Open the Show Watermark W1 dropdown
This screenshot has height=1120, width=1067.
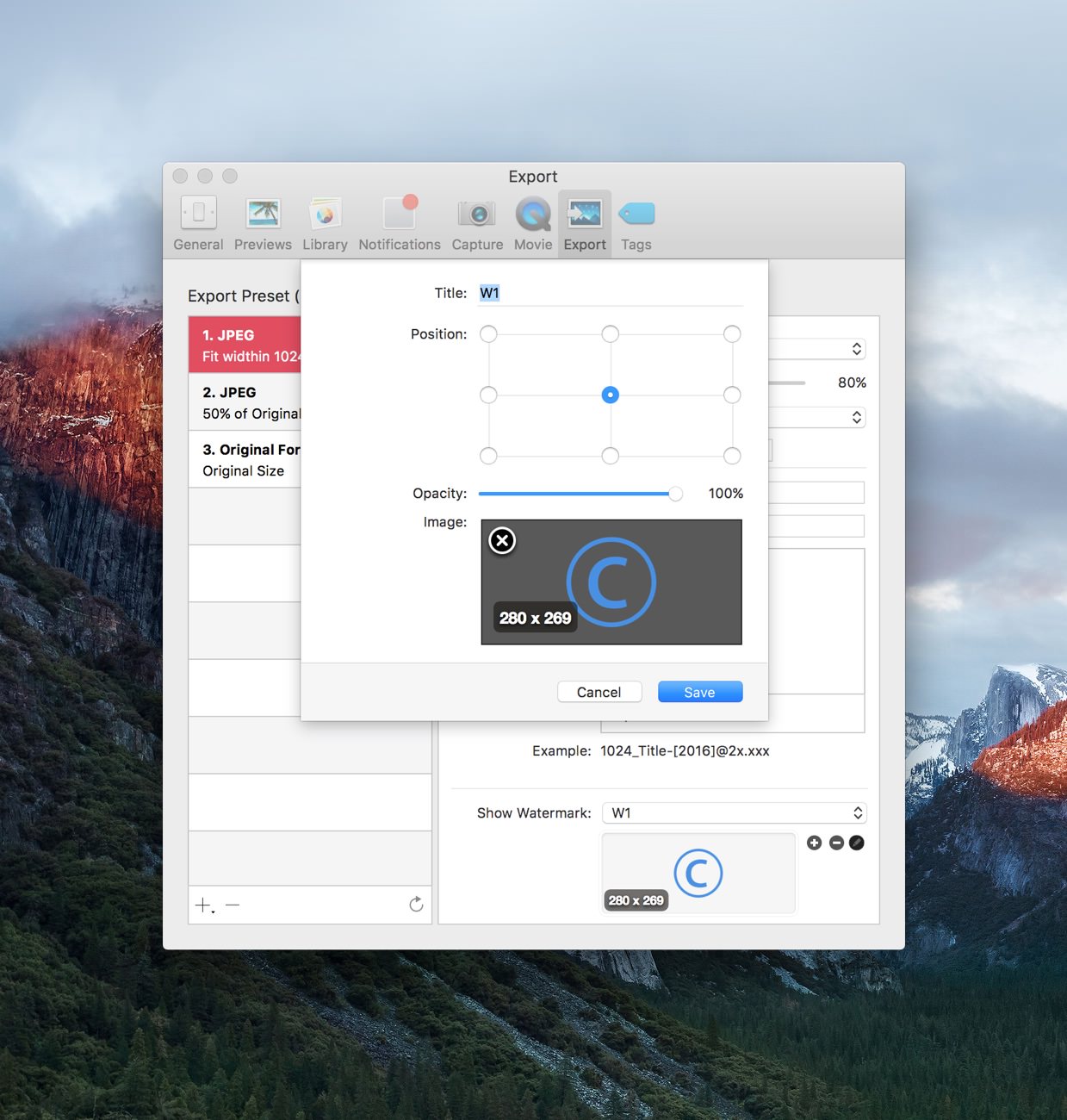pos(734,812)
